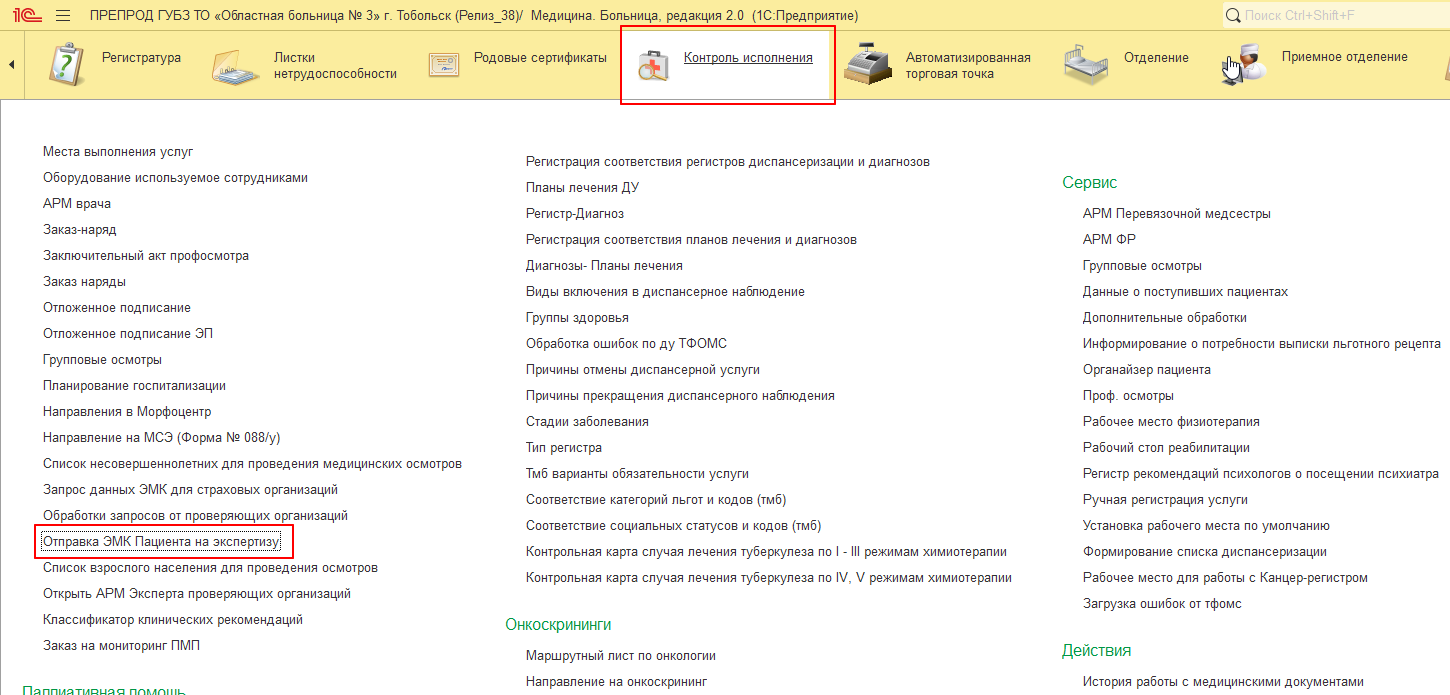Open Отправка ЭМК Пациента на экспертизу
Viewport: 1450px width, 695px height.
pyautogui.click(x=162, y=542)
